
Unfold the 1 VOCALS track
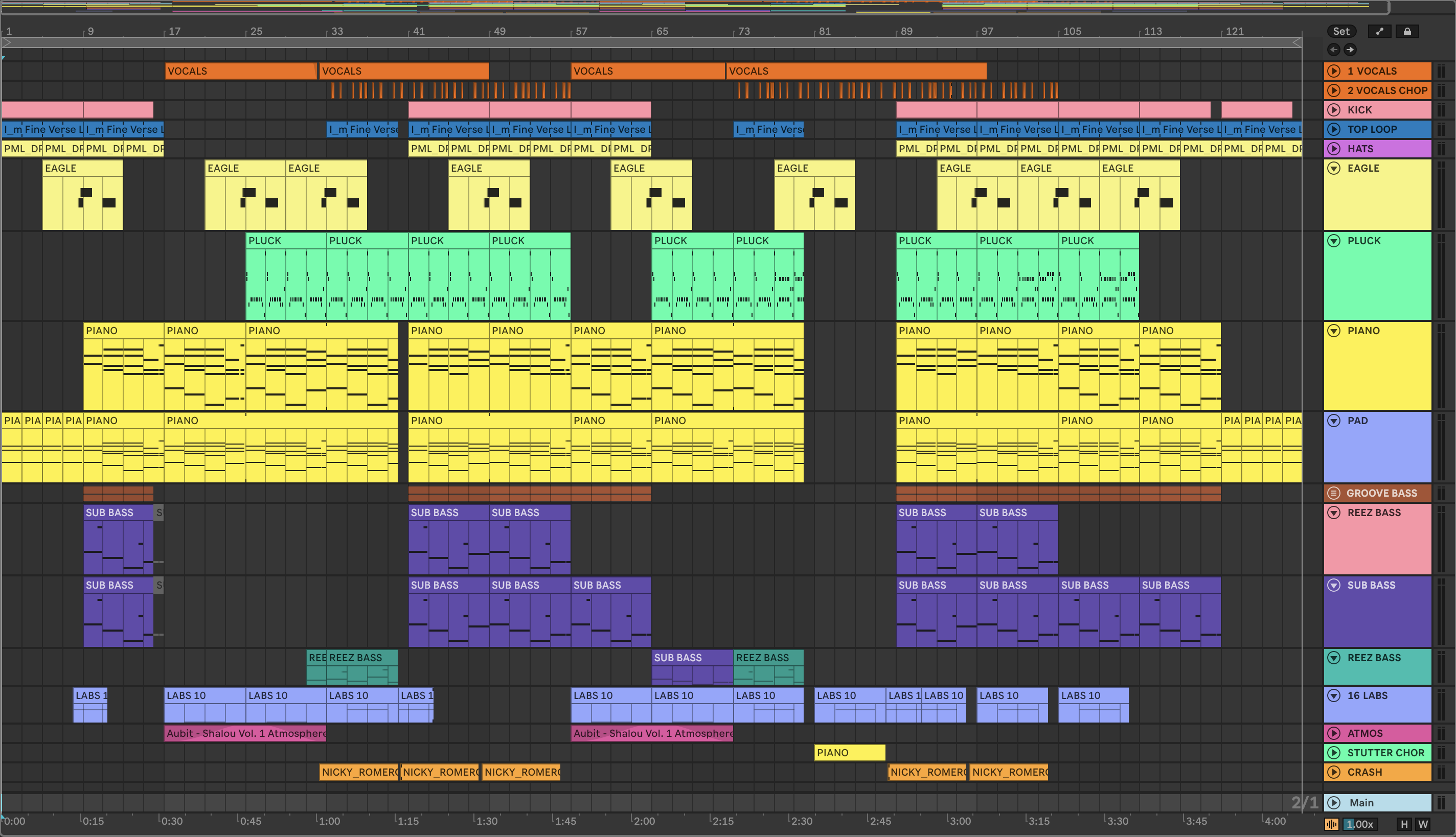click(1334, 72)
